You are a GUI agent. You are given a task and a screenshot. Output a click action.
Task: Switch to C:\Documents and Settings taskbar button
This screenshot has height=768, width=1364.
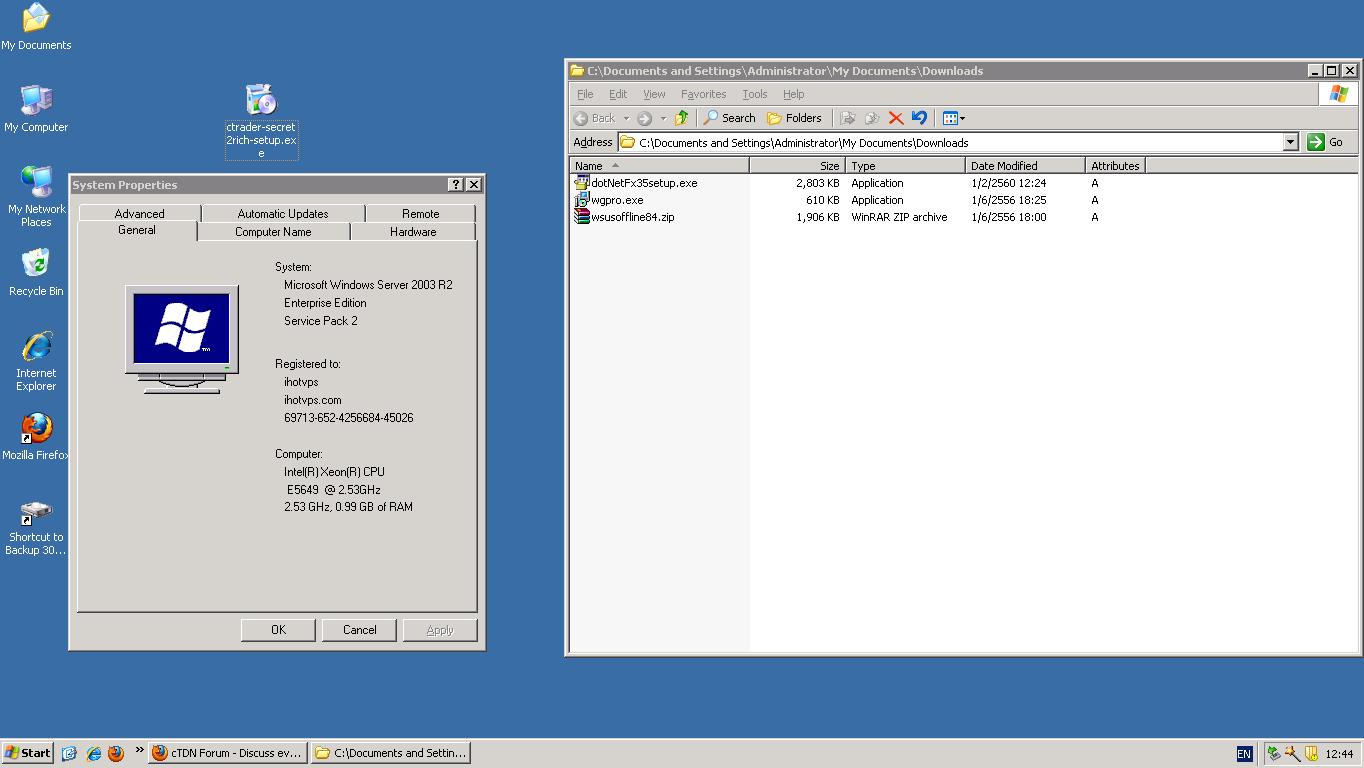tap(390, 753)
